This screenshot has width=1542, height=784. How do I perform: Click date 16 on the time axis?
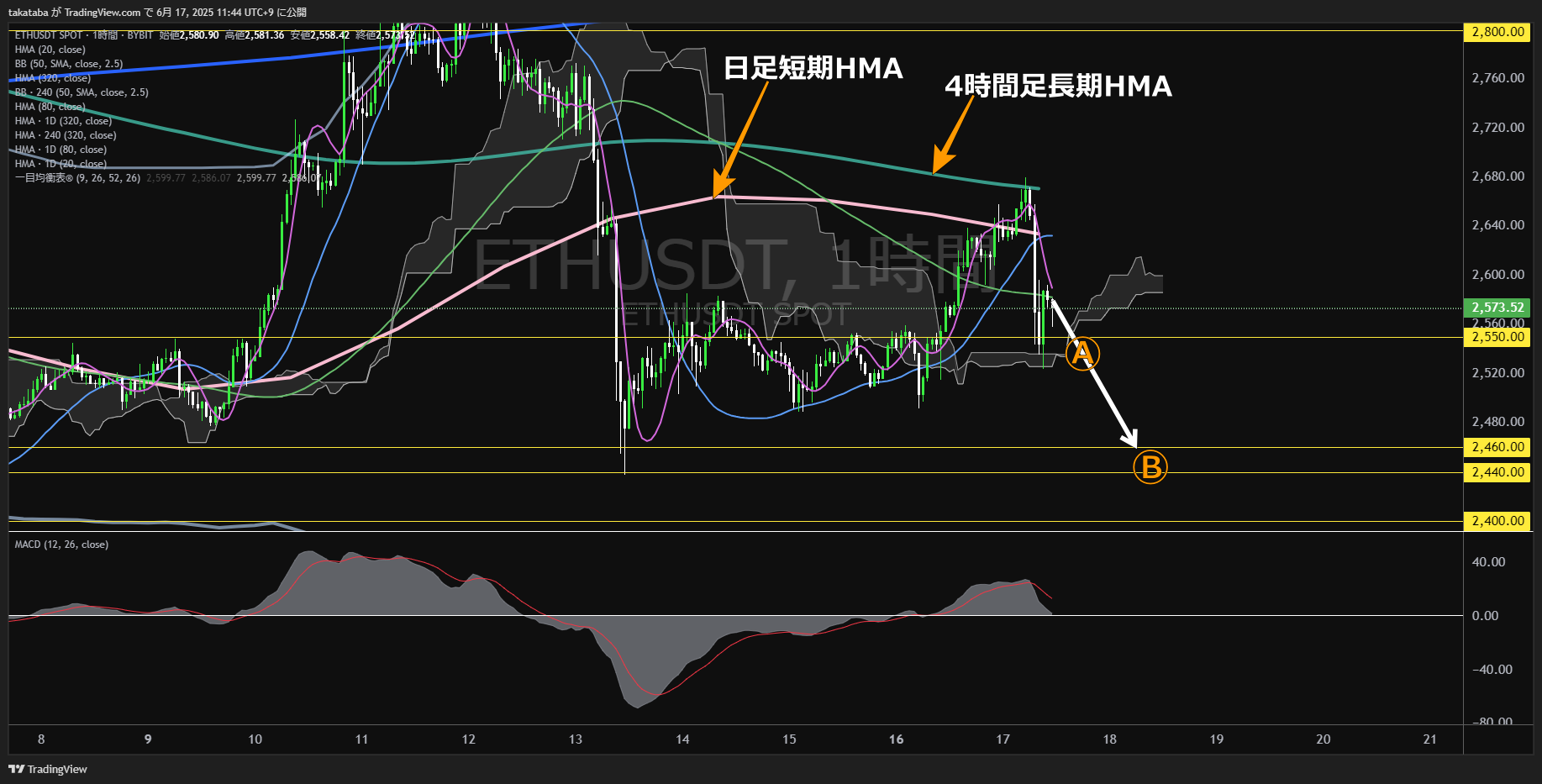pos(896,739)
